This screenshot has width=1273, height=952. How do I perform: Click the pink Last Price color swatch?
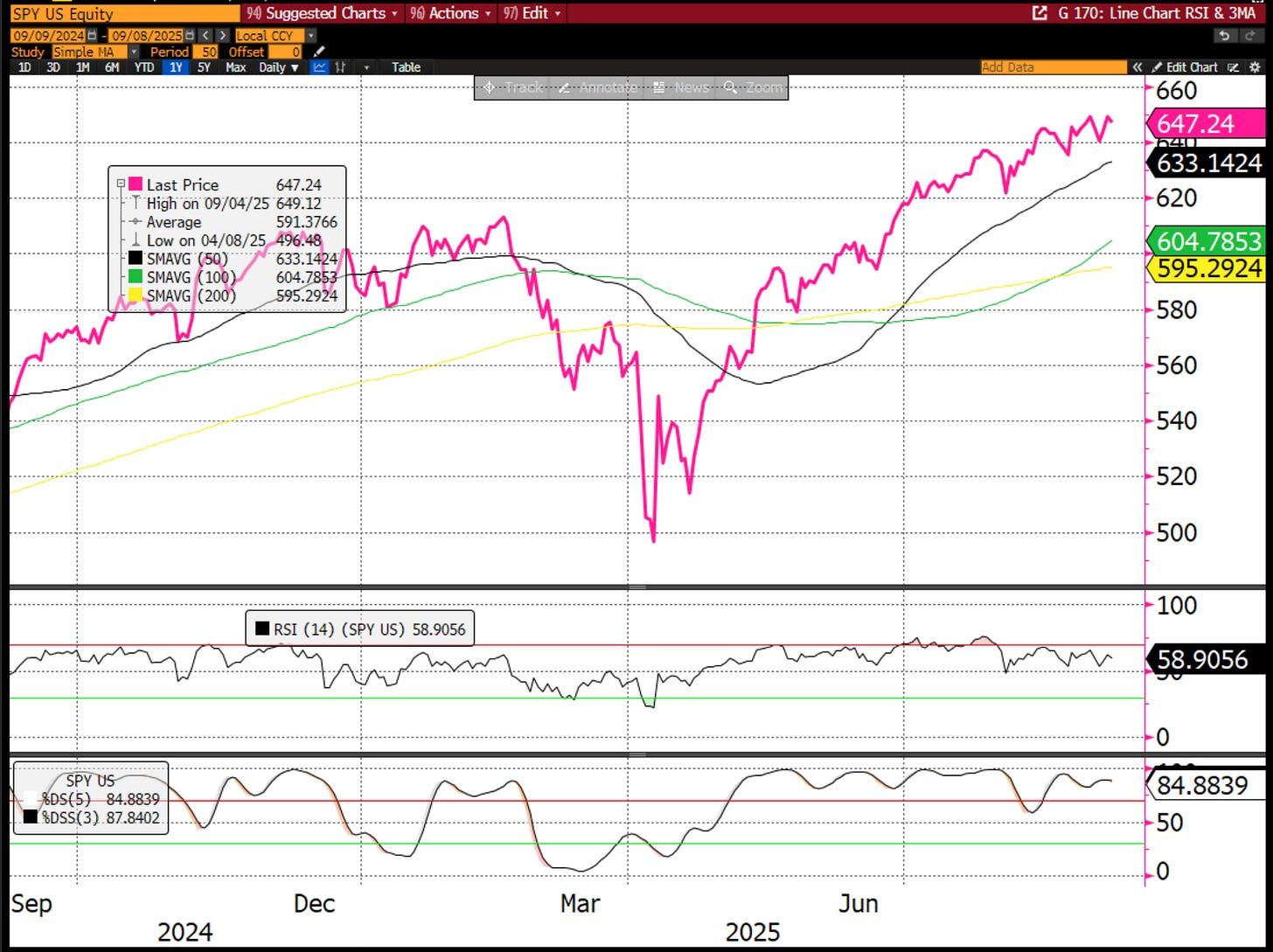(x=136, y=184)
